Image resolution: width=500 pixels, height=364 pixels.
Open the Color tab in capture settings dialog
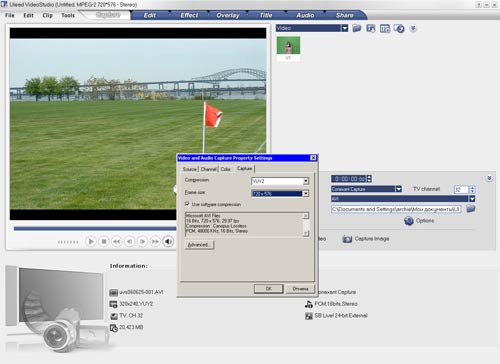[x=226, y=169]
